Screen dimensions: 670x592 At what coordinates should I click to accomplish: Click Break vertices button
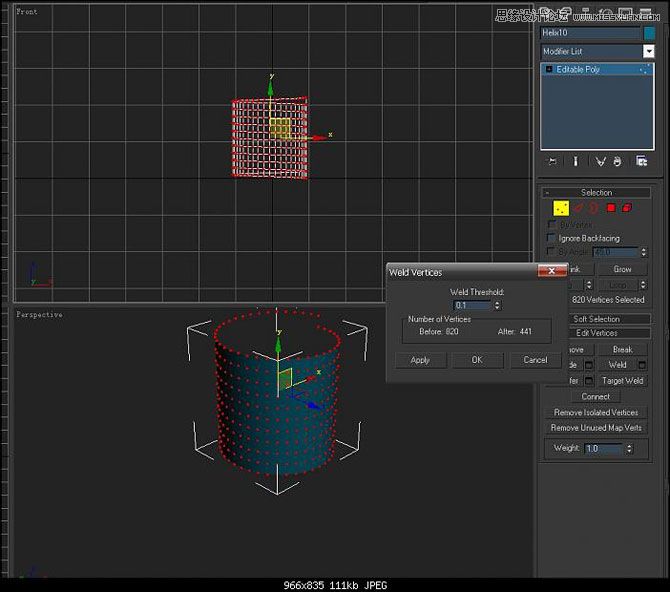coord(622,349)
